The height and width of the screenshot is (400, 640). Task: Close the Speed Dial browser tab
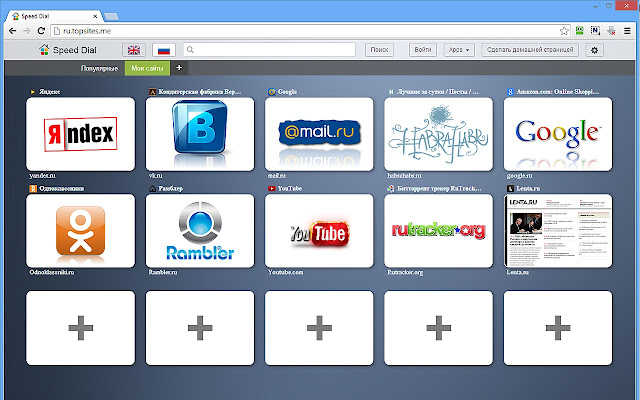[x=95, y=16]
